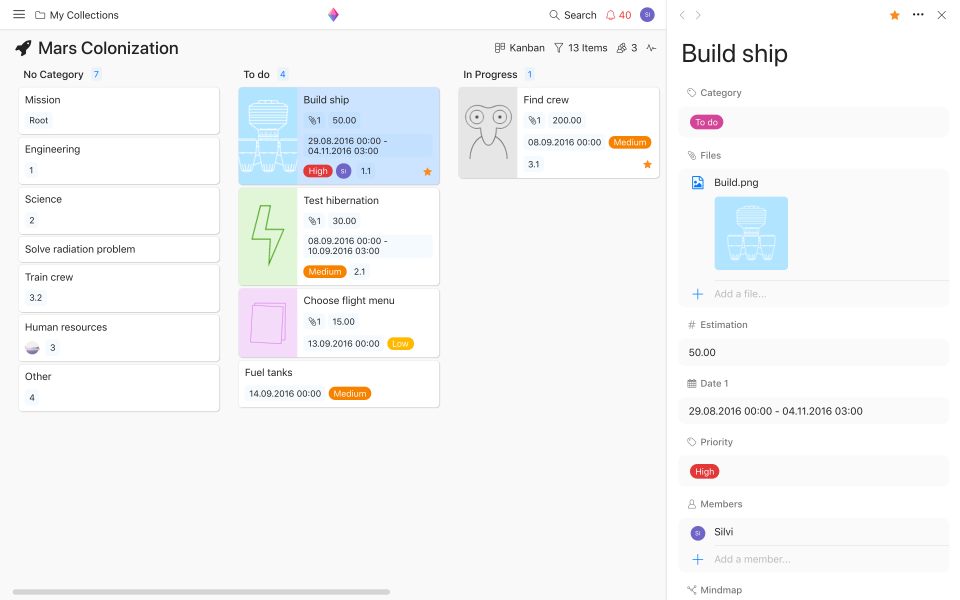This screenshot has height=600, width=960.
Task: Open the Kanban view switcher
Action: click(x=519, y=47)
